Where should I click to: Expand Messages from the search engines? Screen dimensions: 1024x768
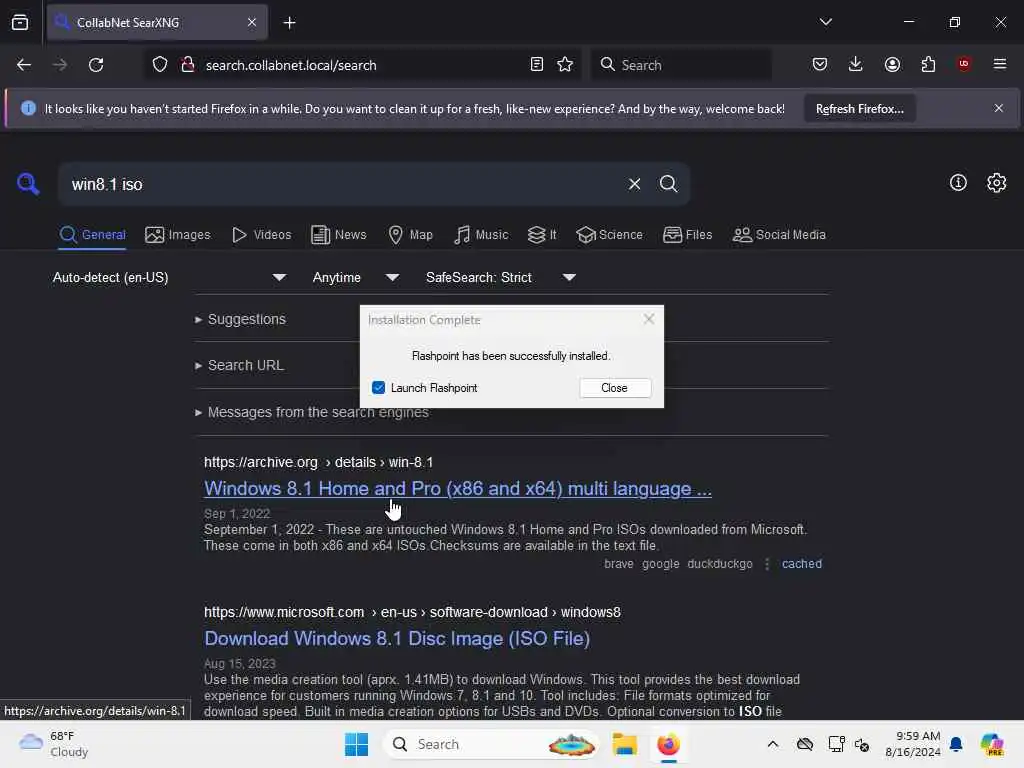click(312, 413)
